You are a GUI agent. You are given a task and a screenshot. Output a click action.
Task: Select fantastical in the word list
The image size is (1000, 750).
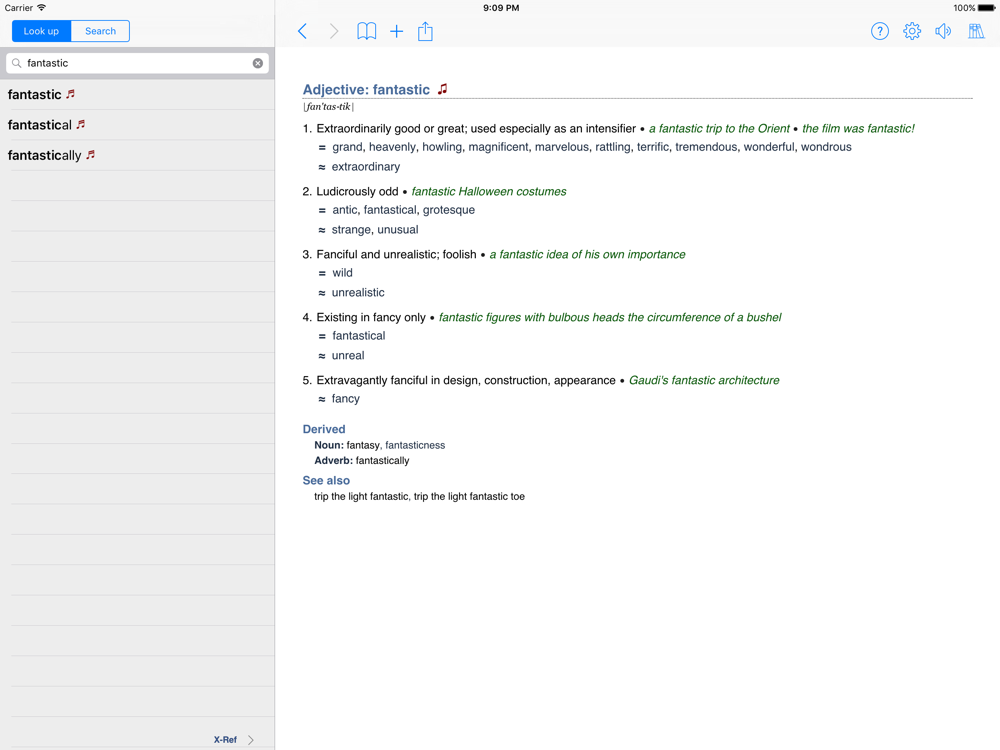click(x=40, y=125)
